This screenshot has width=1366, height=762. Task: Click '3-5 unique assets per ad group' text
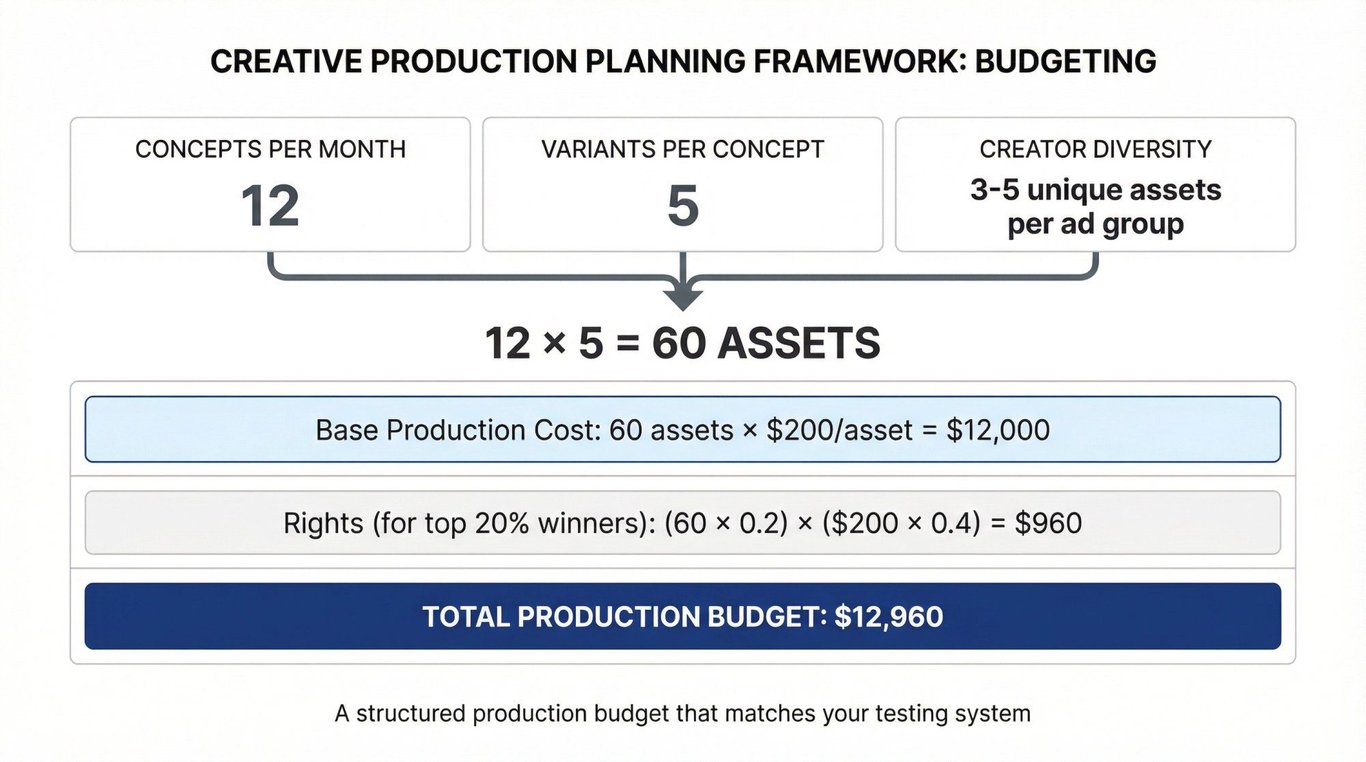point(1095,206)
